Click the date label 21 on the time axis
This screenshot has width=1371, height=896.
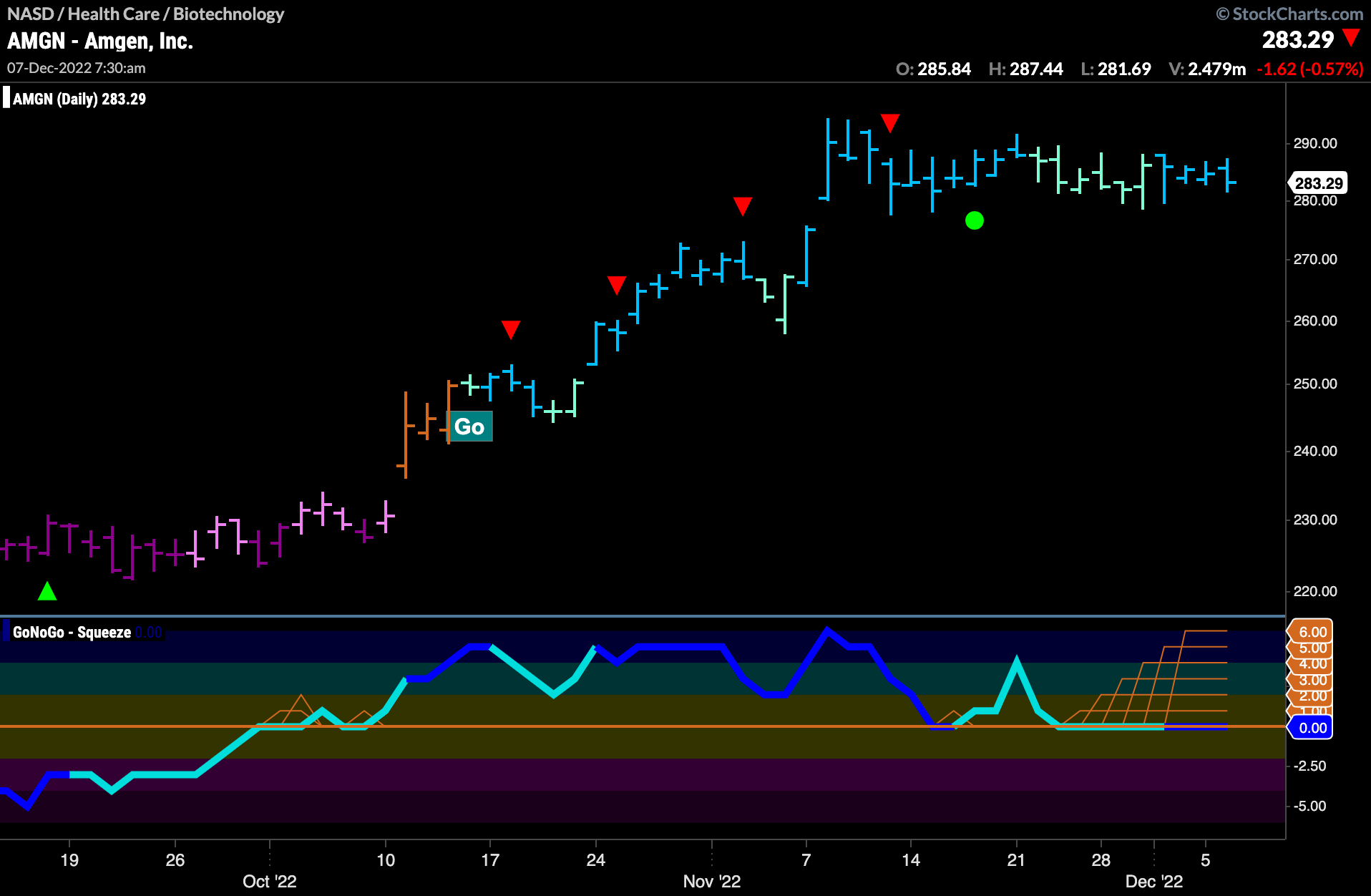point(1016,860)
